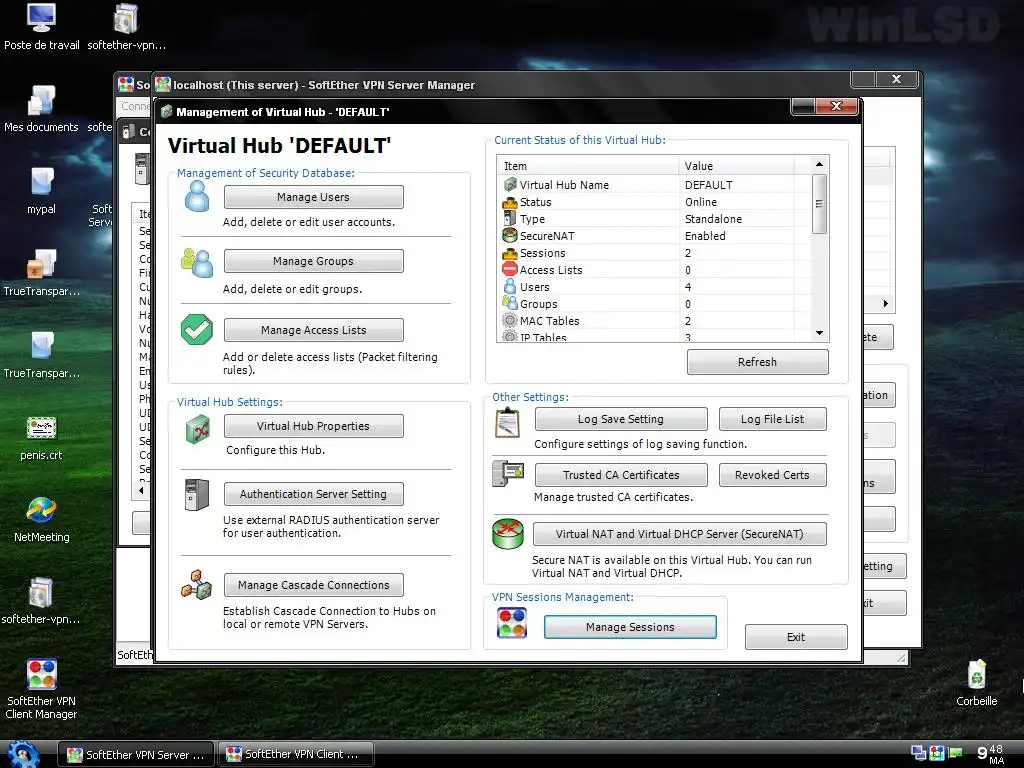Select the Groups row in status list
Viewport: 1024px width, 768px height.
coord(656,304)
